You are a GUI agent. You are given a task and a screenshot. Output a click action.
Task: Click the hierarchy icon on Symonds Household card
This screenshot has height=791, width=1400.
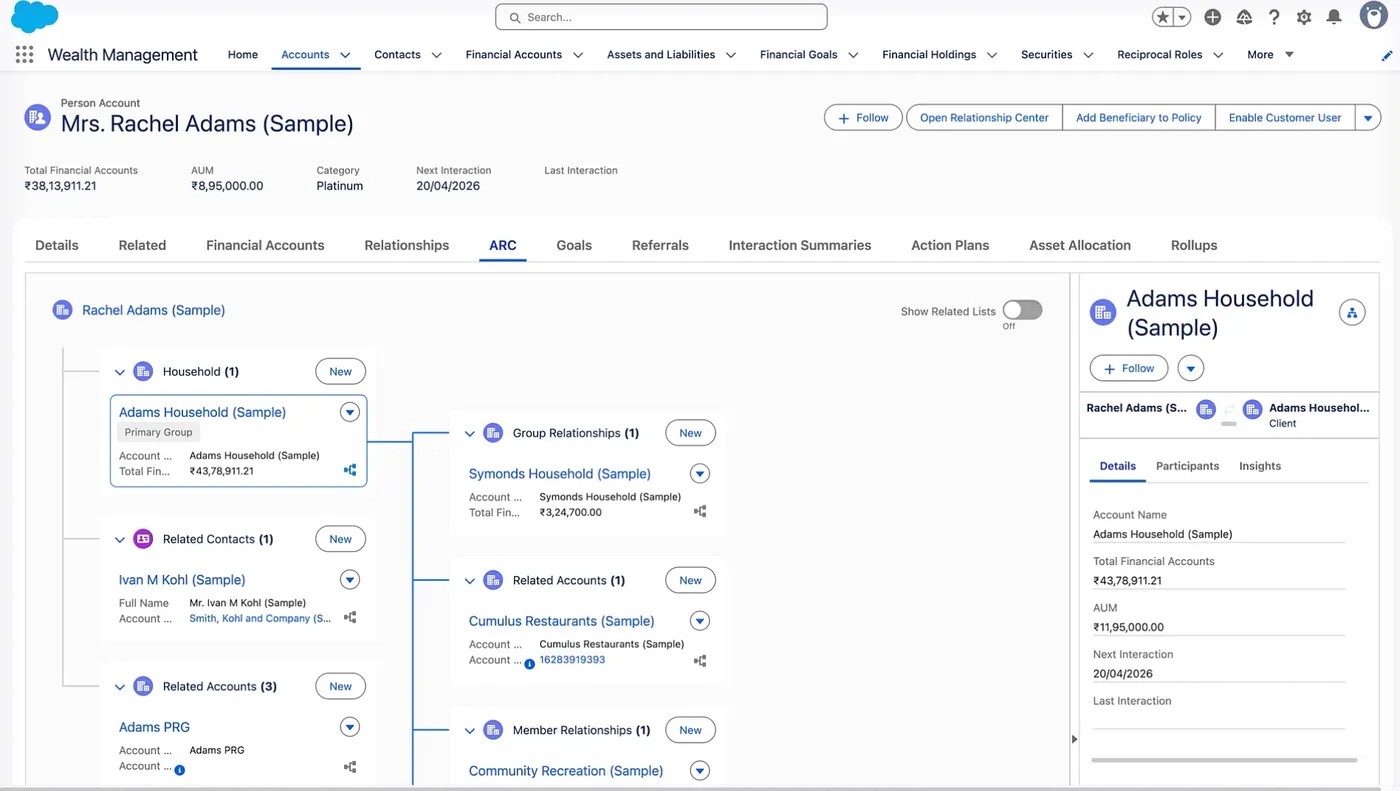[700, 511]
